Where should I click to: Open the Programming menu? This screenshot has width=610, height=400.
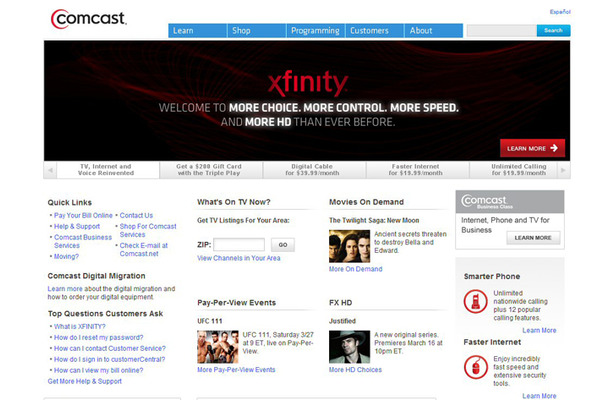tap(316, 31)
